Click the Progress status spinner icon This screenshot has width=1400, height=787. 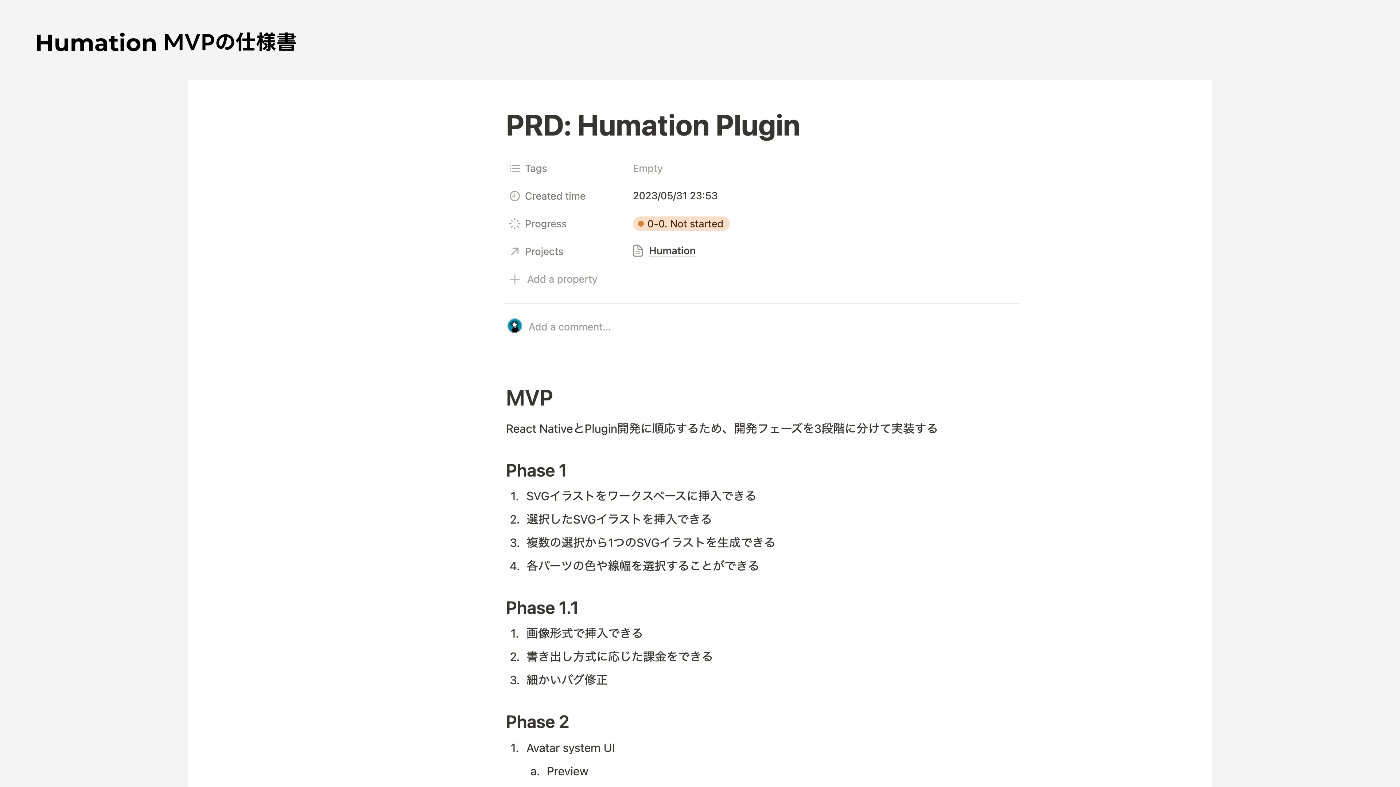[x=514, y=224]
